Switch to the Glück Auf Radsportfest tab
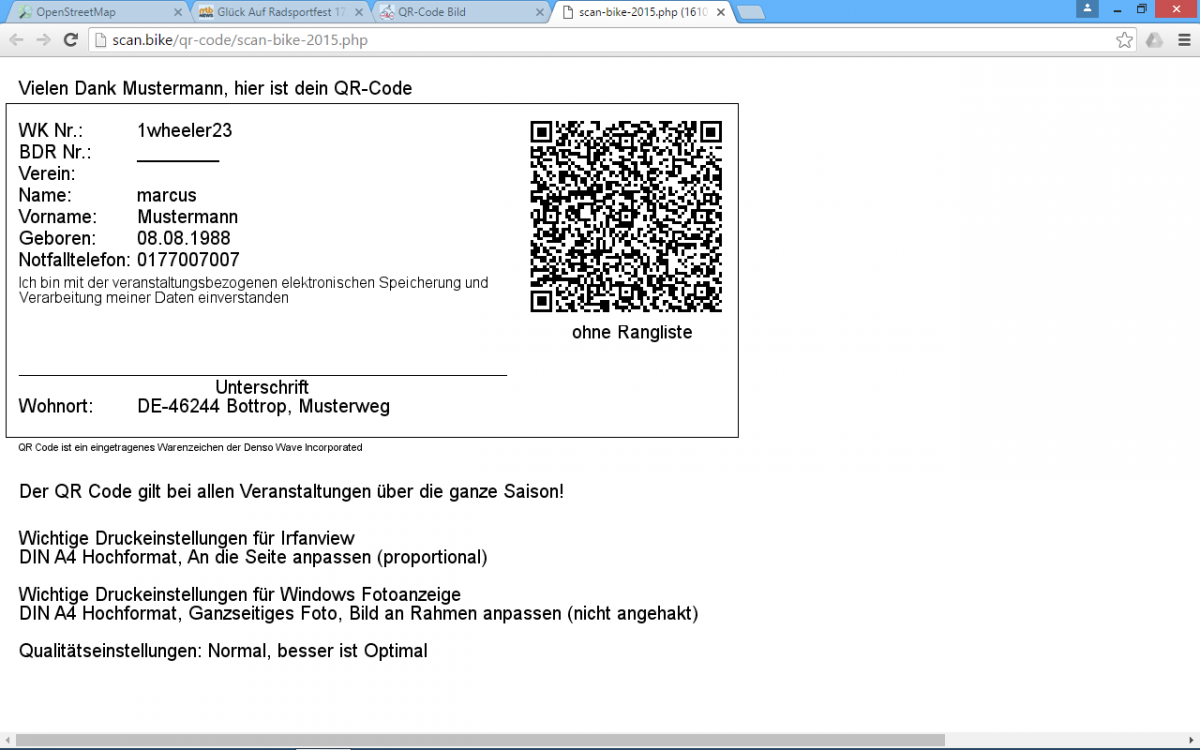 click(x=279, y=12)
